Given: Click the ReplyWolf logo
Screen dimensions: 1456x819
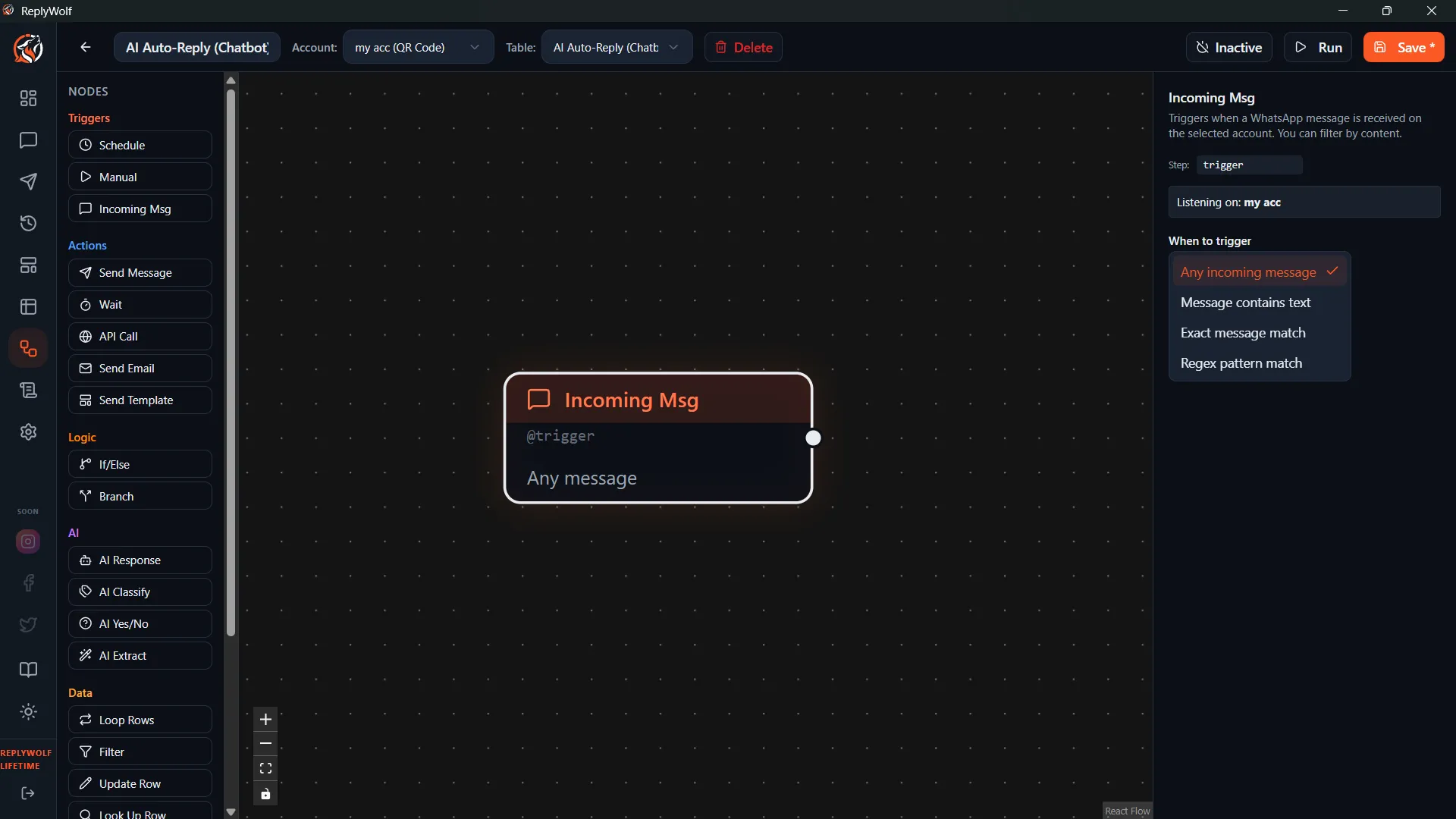Looking at the screenshot, I should pos(28,49).
